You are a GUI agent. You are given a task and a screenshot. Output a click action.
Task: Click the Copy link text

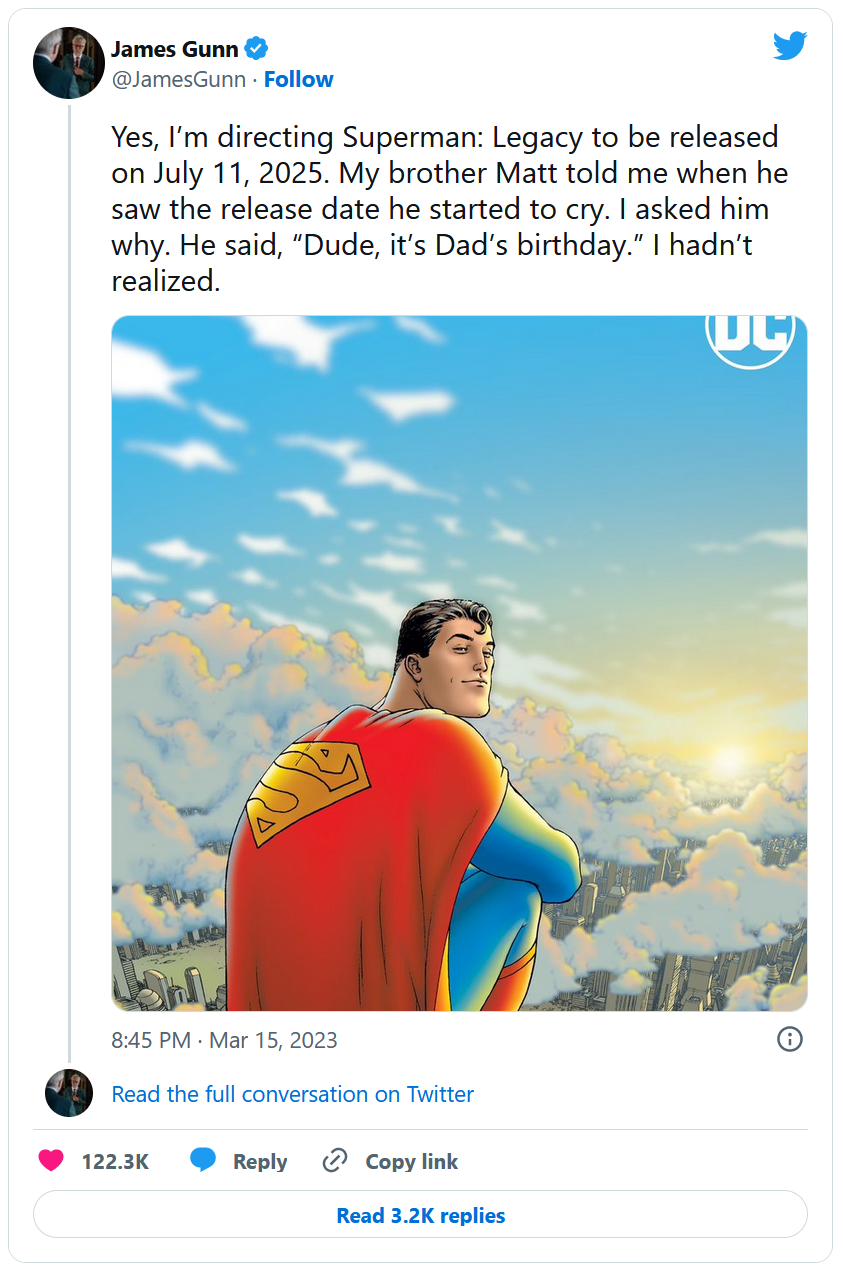[411, 1162]
